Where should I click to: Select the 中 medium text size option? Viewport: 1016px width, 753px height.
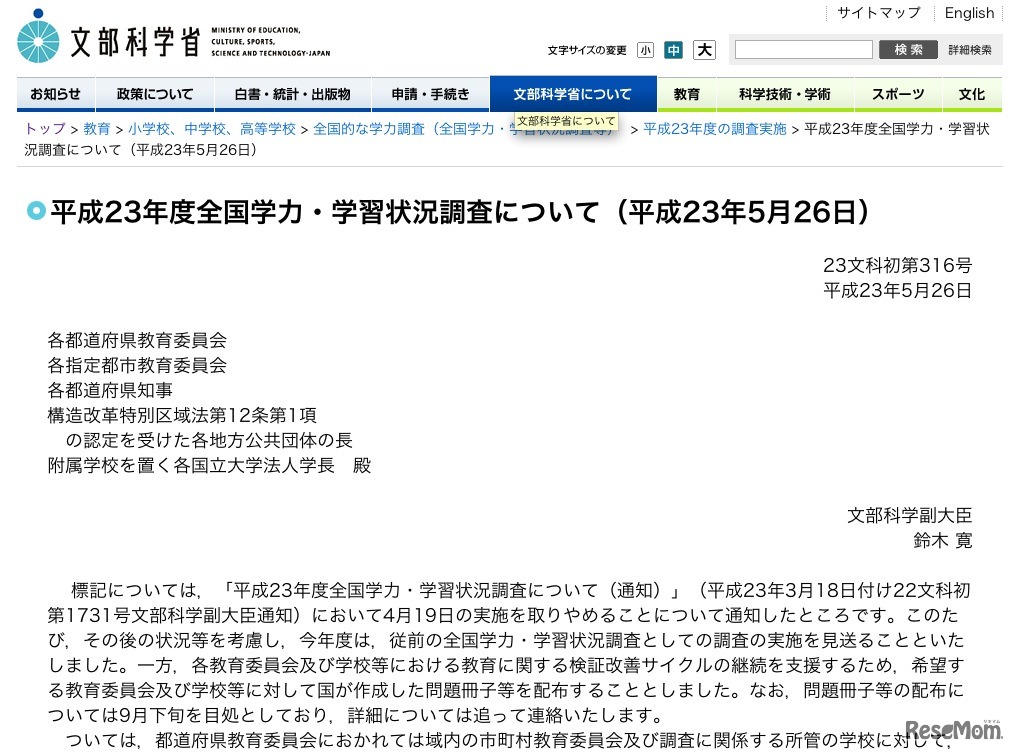click(675, 49)
